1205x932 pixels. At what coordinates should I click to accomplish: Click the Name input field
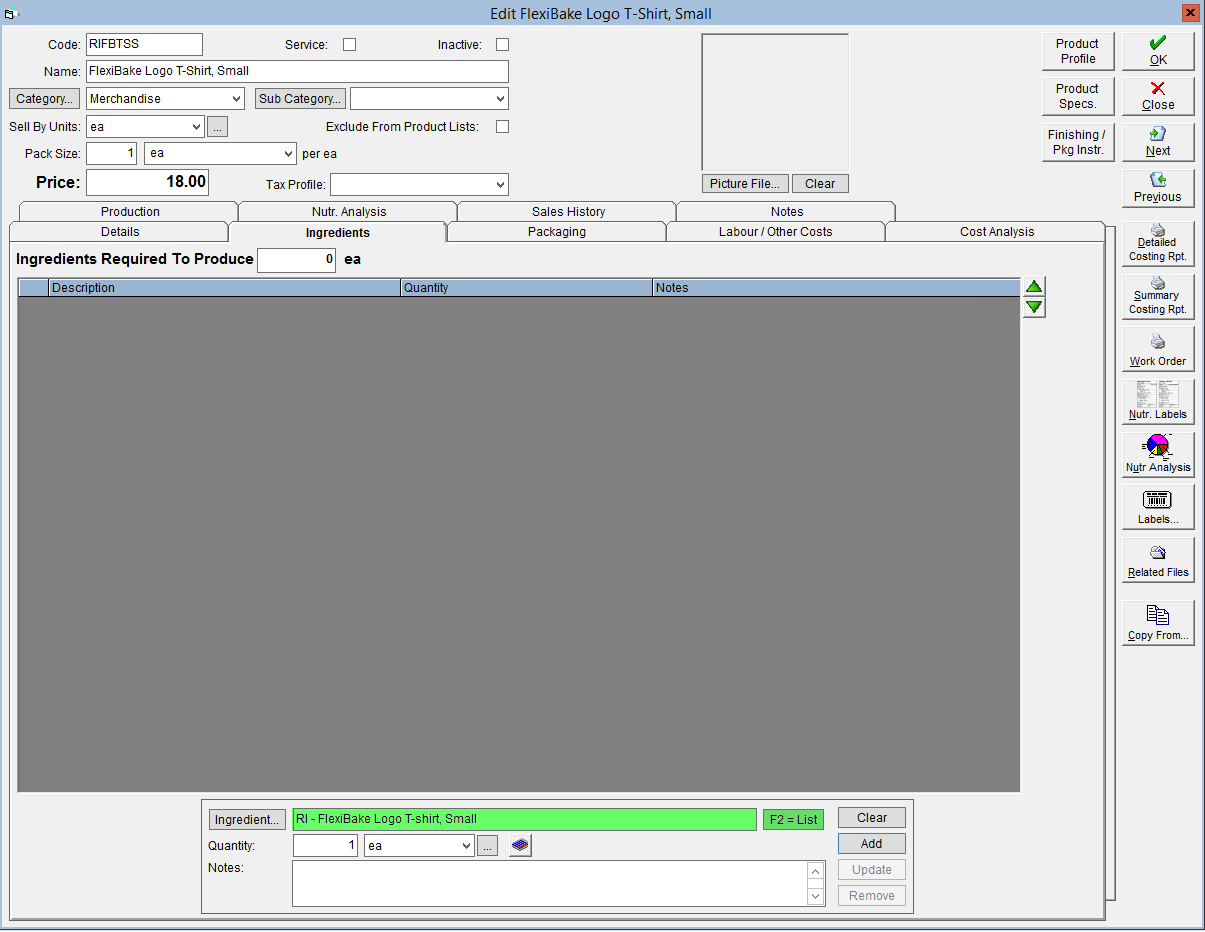pyautogui.click(x=297, y=72)
